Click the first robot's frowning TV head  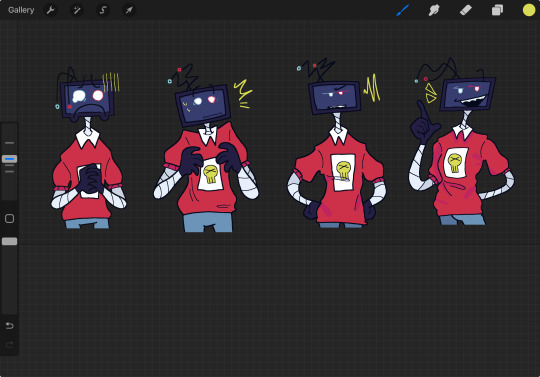[87, 100]
